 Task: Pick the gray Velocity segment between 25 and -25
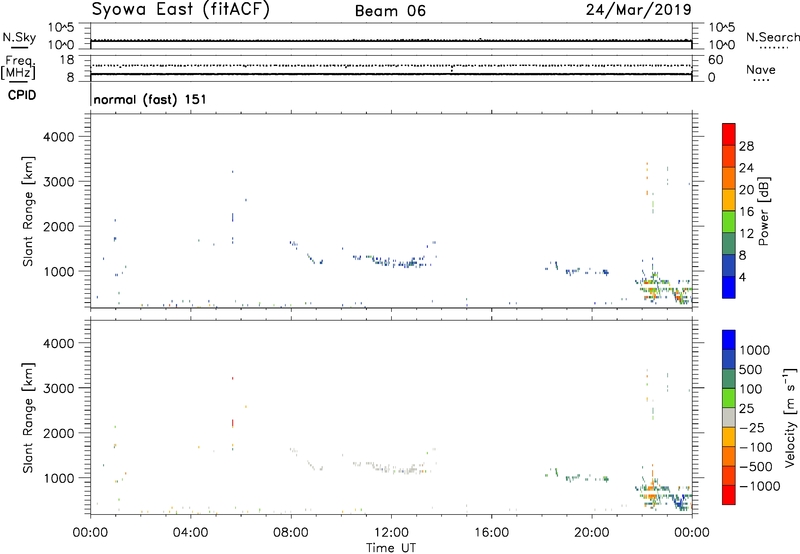[729, 417]
